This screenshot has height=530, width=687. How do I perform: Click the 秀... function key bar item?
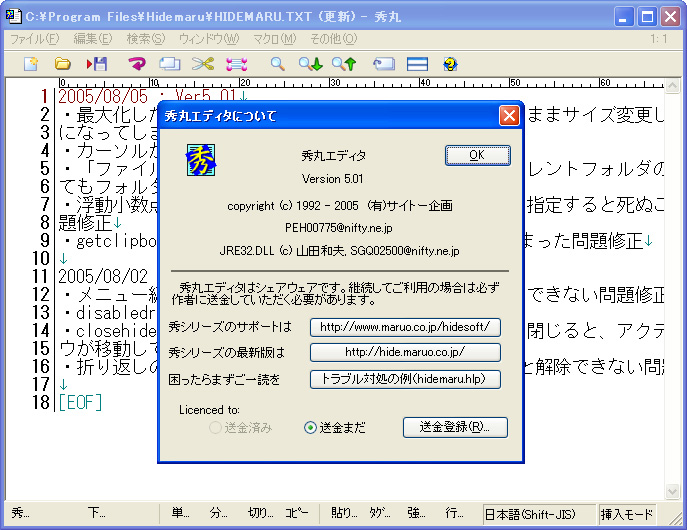pos(20,512)
